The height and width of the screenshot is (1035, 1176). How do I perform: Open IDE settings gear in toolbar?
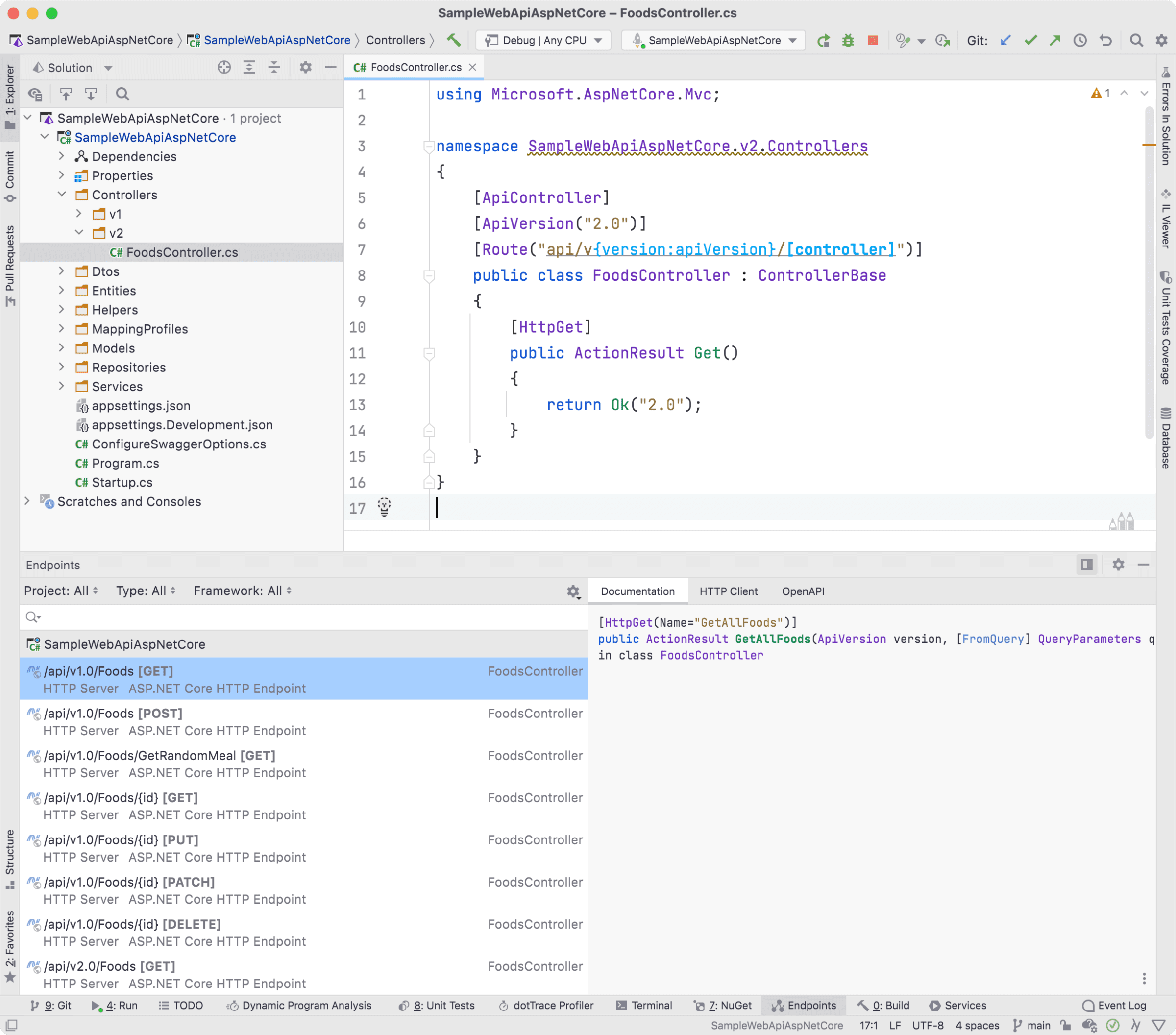[x=1162, y=40]
